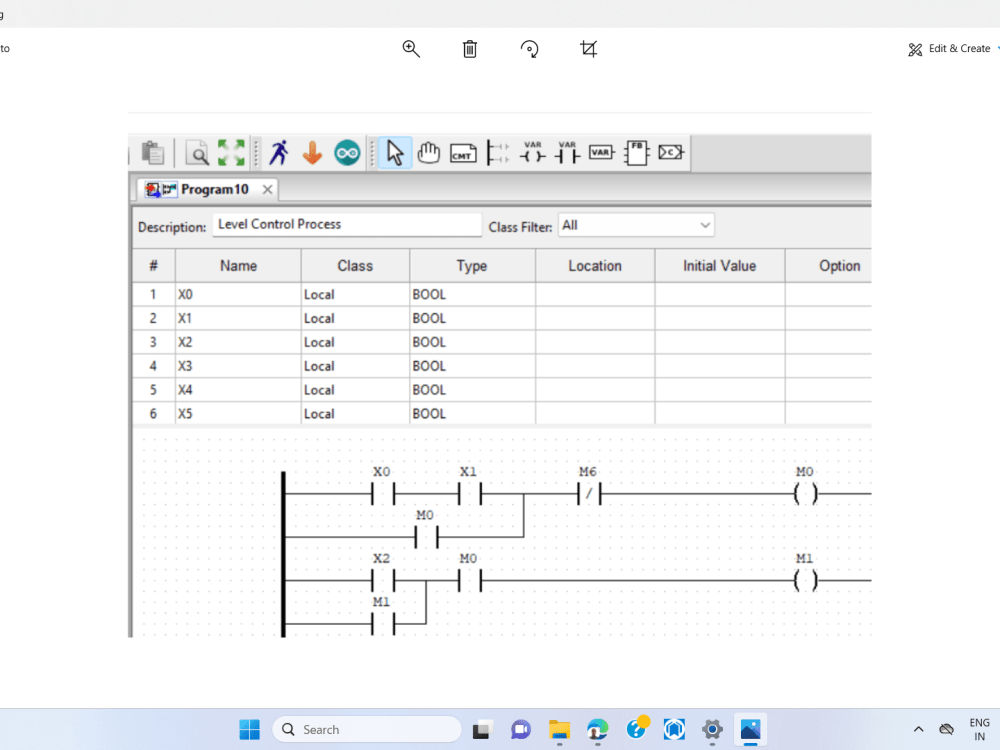Select the CMT comment tool
Image resolution: width=1000 pixels, height=750 pixels.
pos(462,153)
